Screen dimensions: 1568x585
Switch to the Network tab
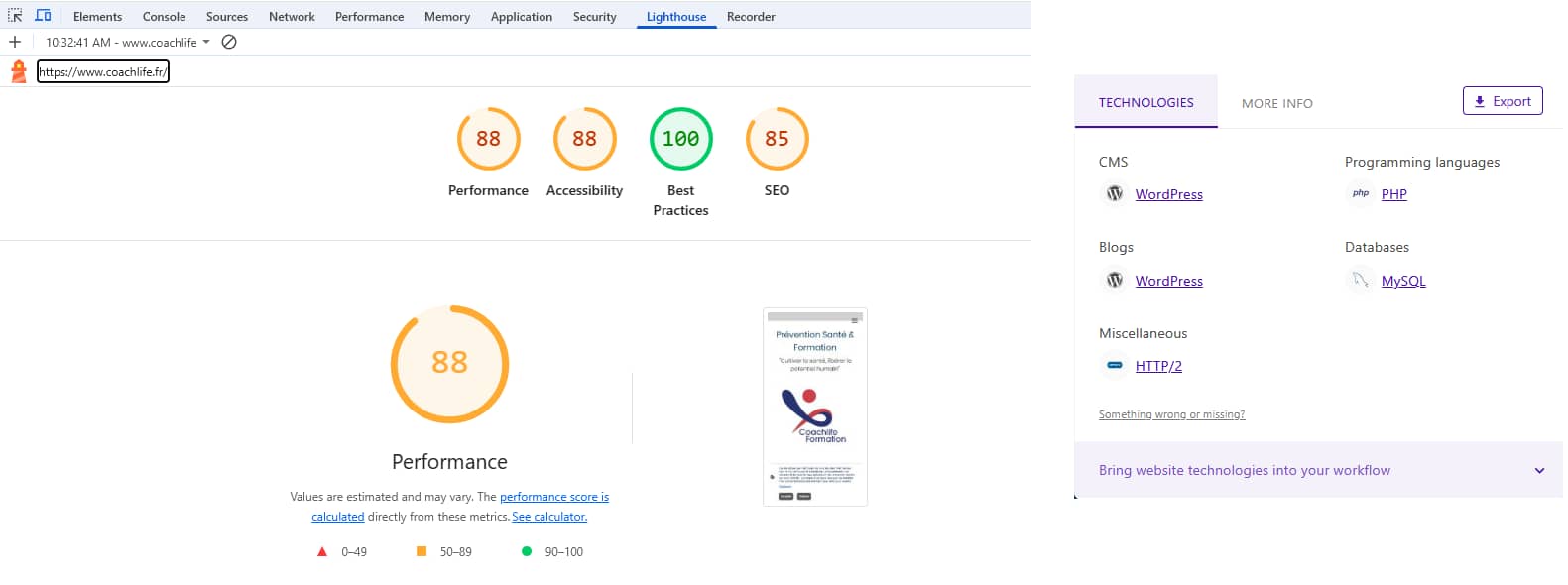coord(292,16)
